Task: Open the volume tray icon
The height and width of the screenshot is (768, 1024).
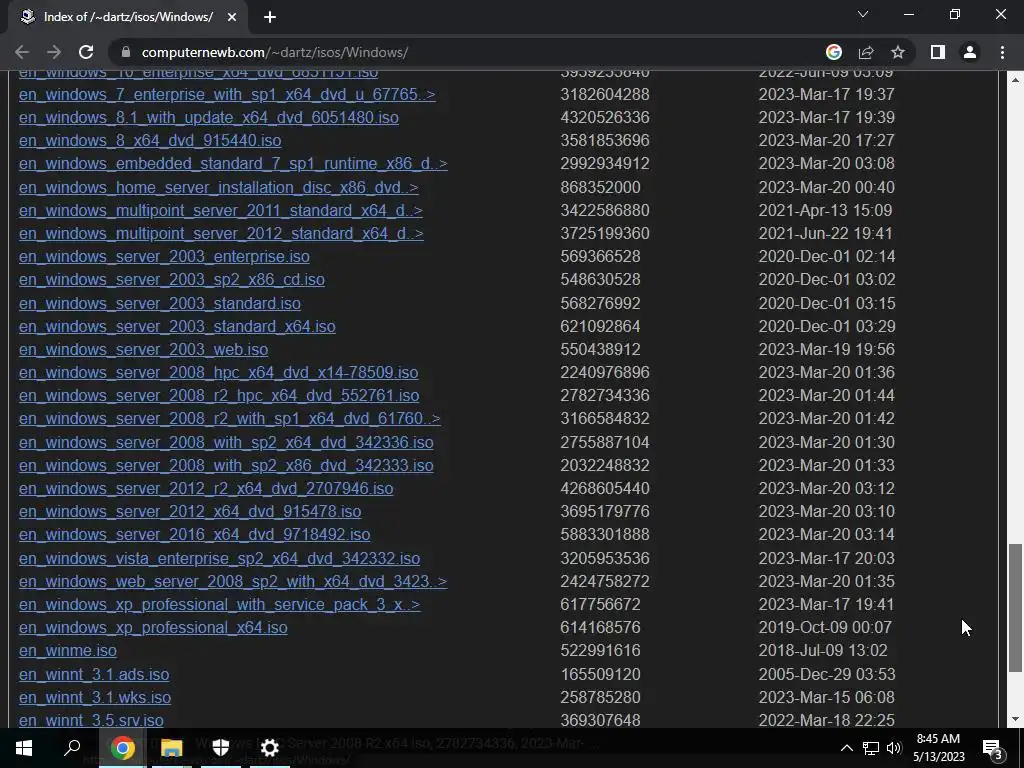Action: click(894, 748)
